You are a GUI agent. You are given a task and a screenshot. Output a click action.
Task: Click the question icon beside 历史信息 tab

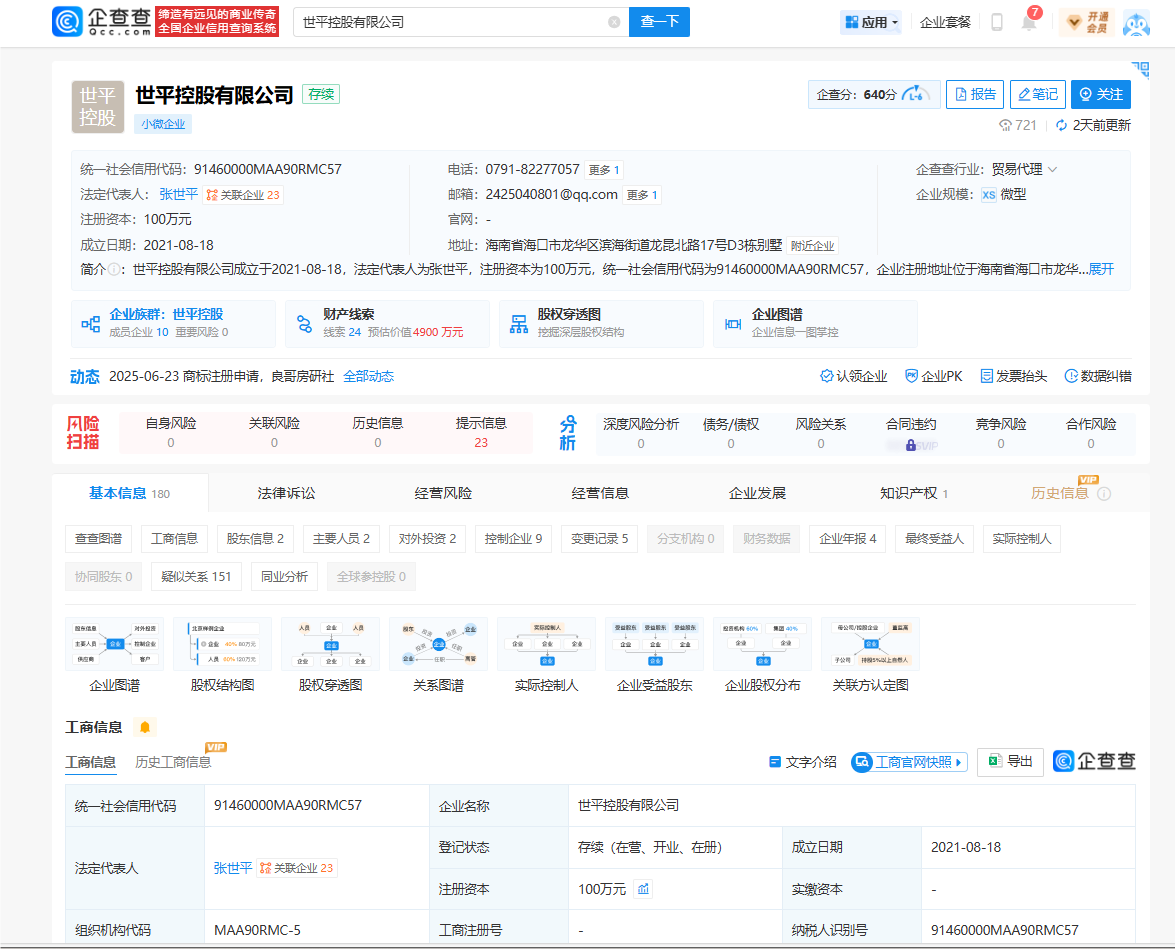(1104, 493)
